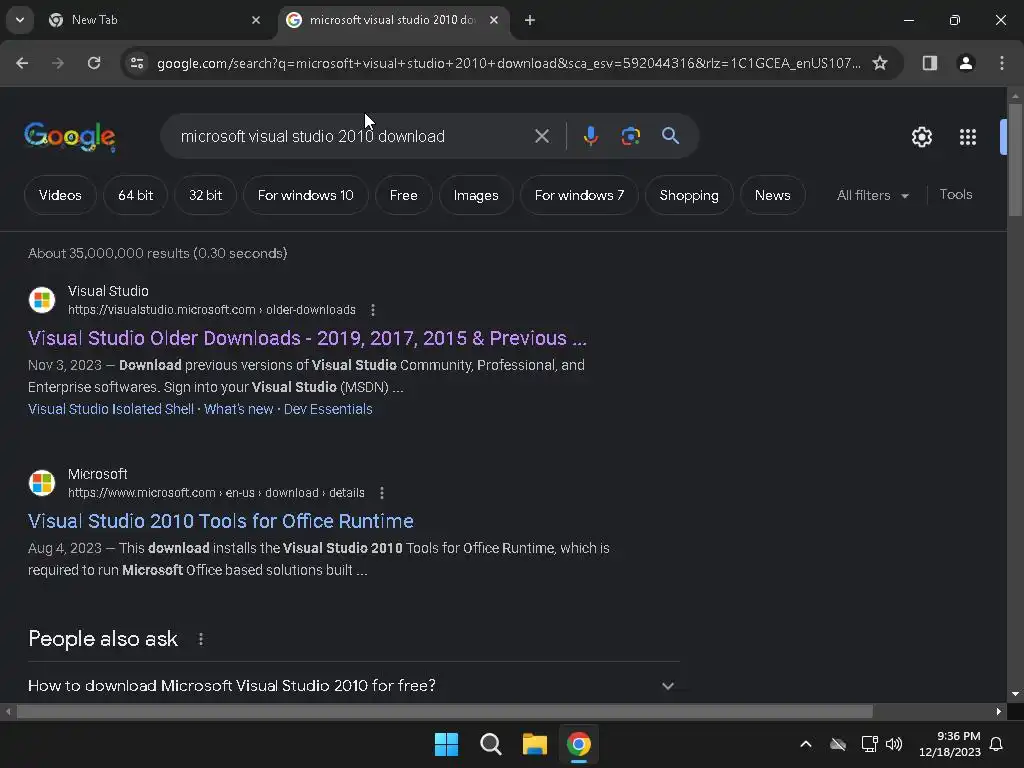
Task: Click the Chrome taskbar icon
Action: click(x=578, y=744)
